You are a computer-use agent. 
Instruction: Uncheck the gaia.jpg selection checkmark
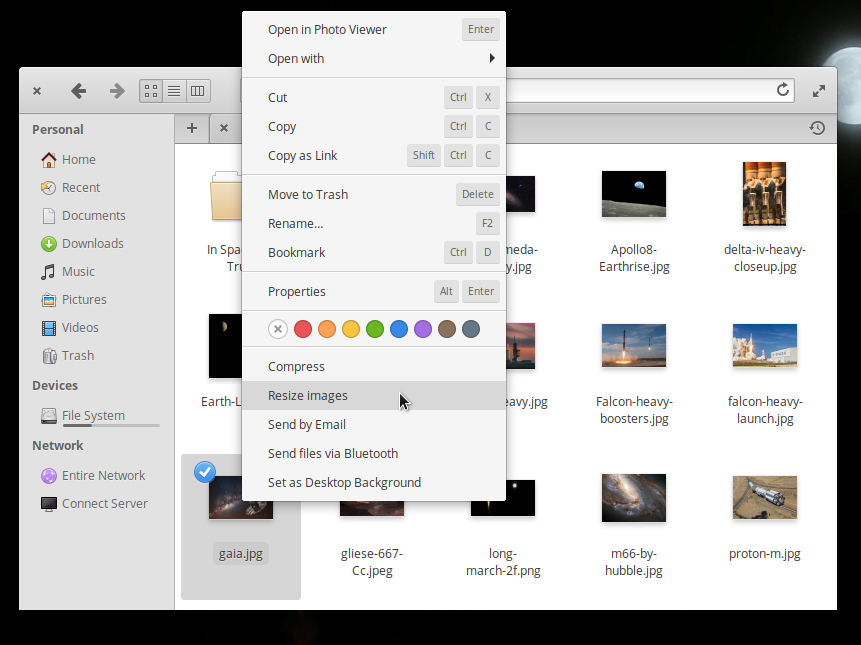point(205,472)
